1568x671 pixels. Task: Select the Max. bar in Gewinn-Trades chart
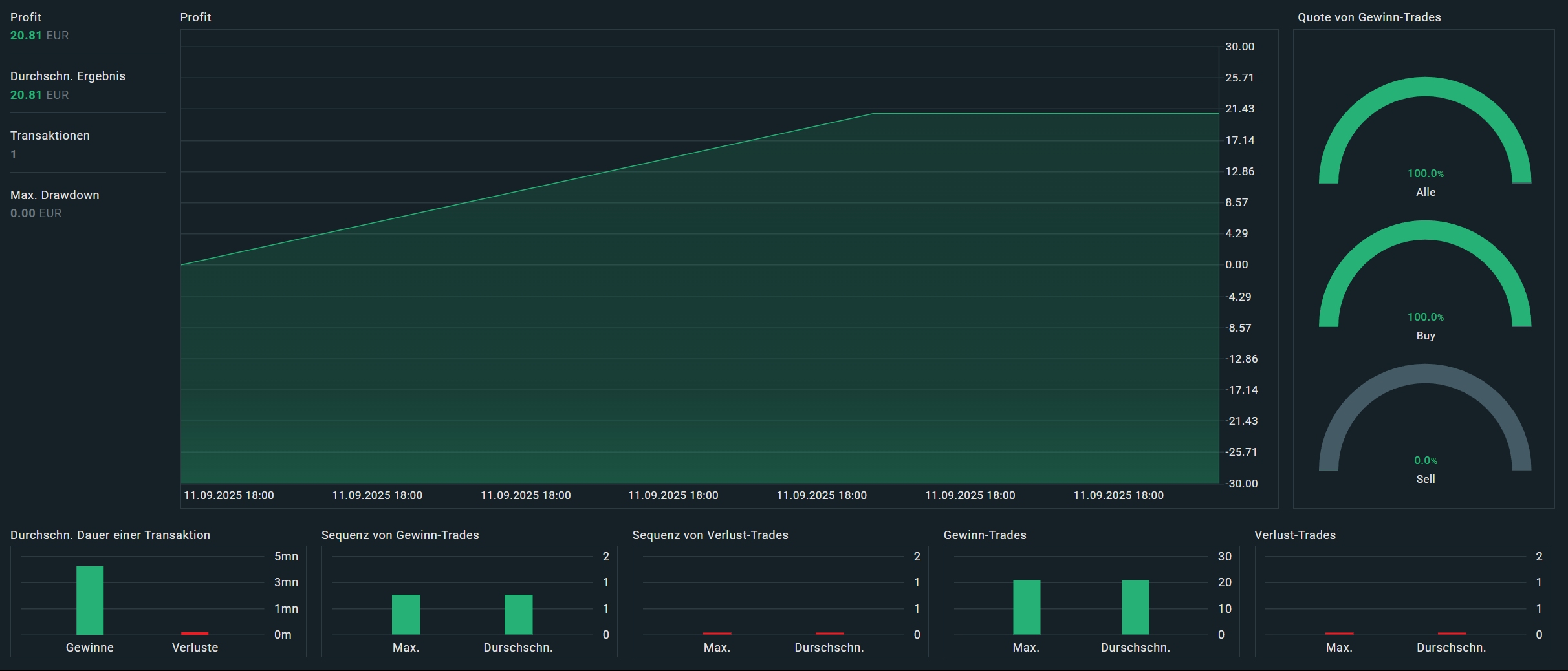click(1027, 607)
